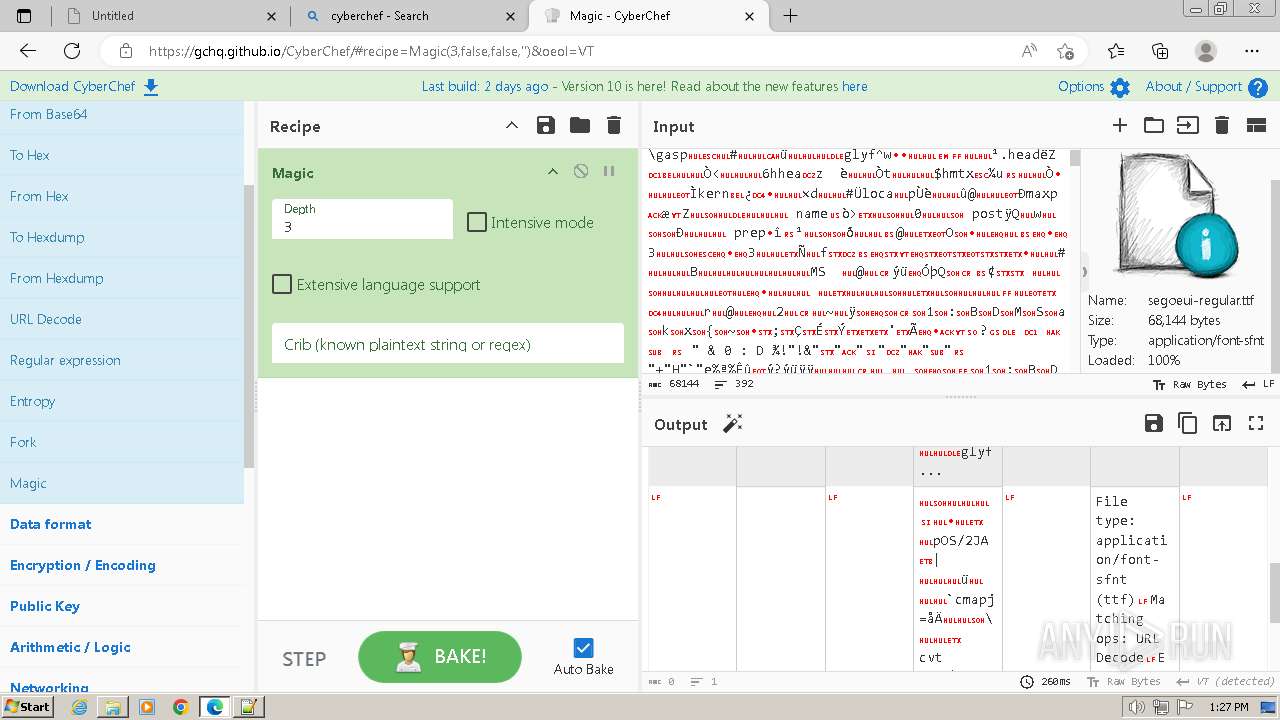1280x720 pixels.
Task: Open browser Settings and more menu
Action: [1252, 51]
